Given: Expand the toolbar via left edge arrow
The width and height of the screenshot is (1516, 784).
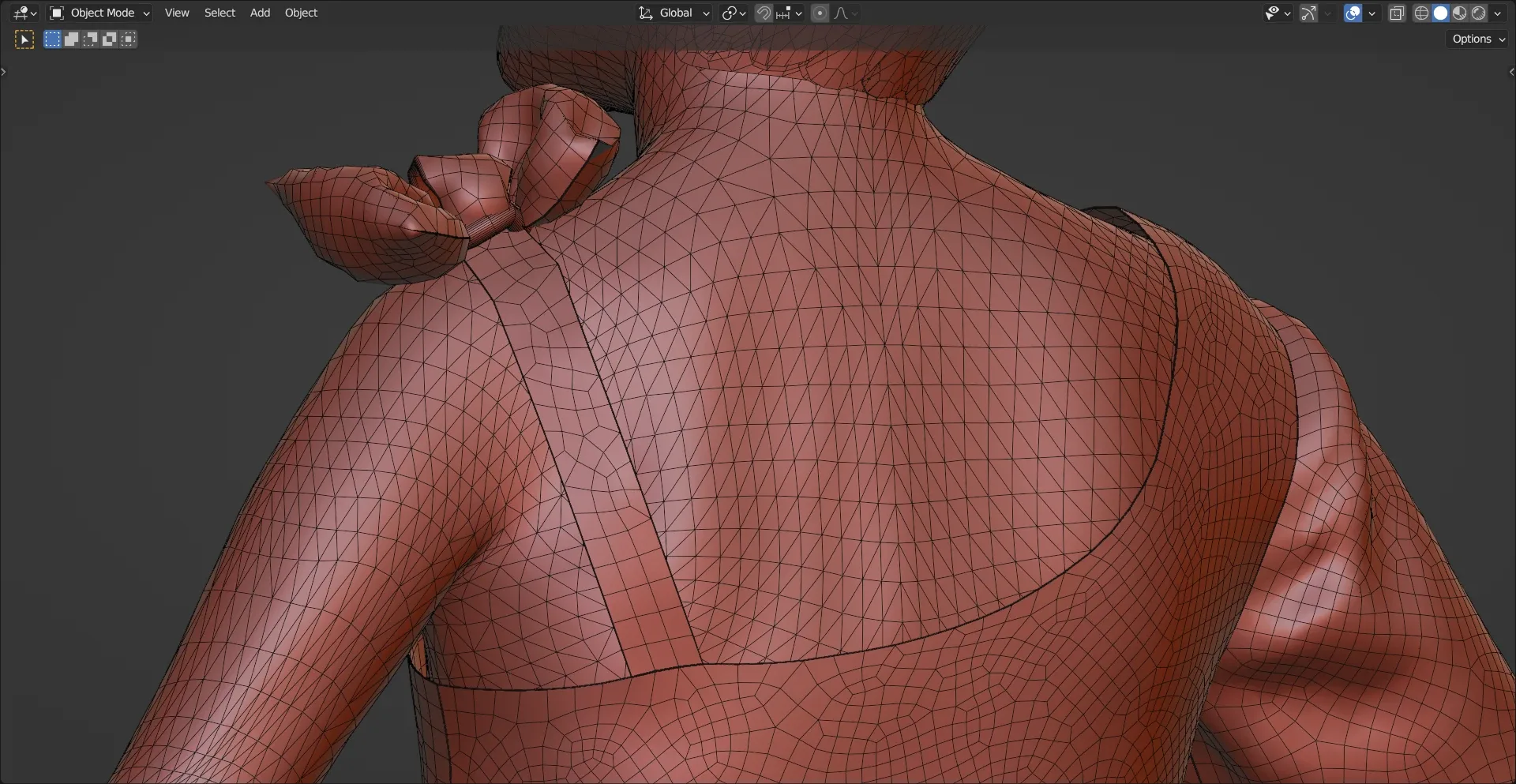Looking at the screenshot, I should point(4,72).
